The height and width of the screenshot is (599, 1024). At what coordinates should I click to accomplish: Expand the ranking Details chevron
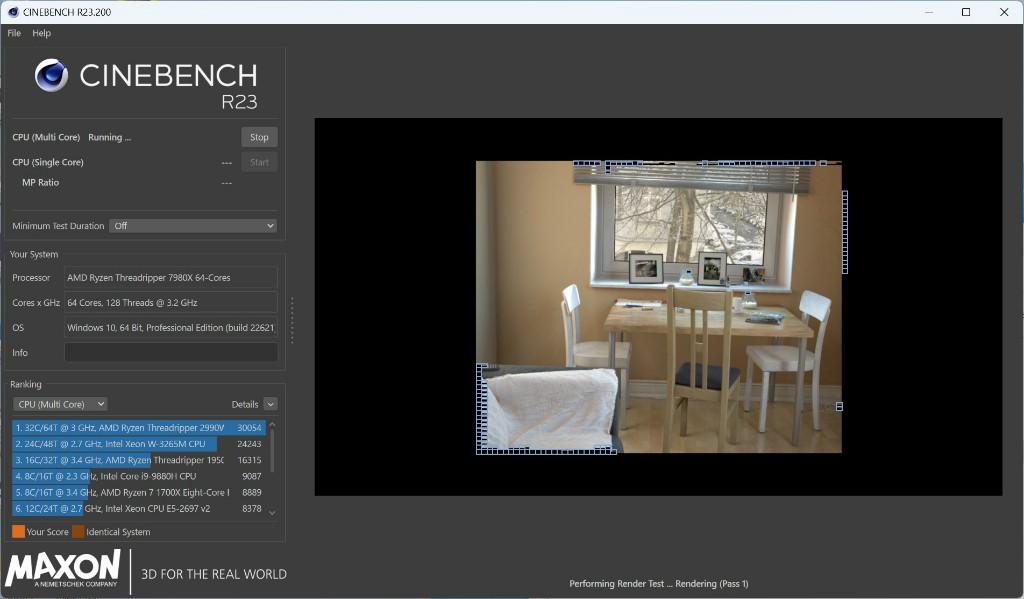(x=270, y=404)
